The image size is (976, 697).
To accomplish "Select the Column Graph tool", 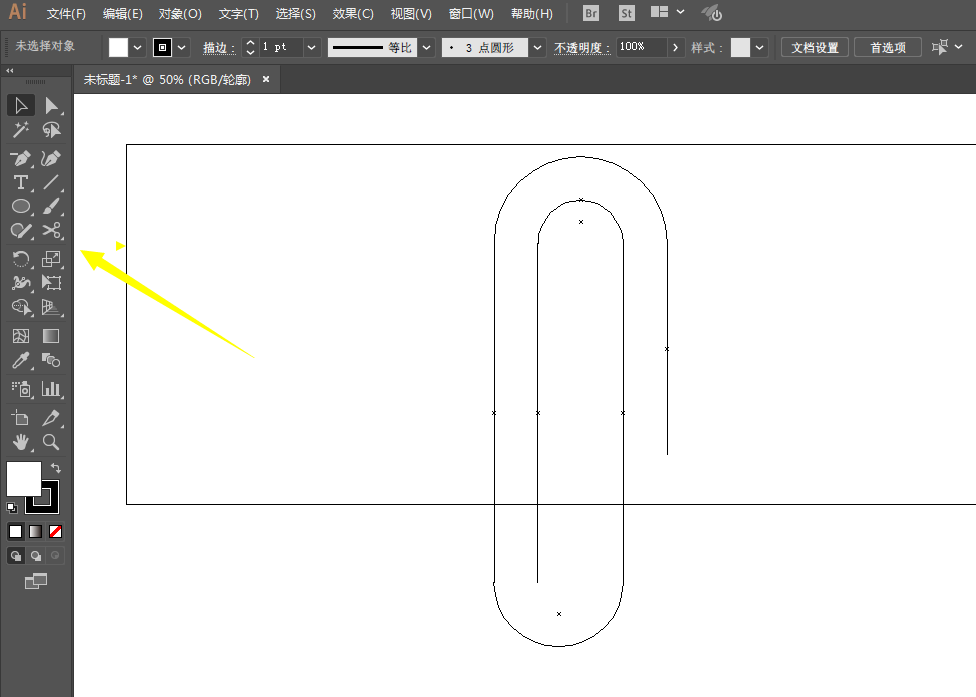I will (x=52, y=389).
